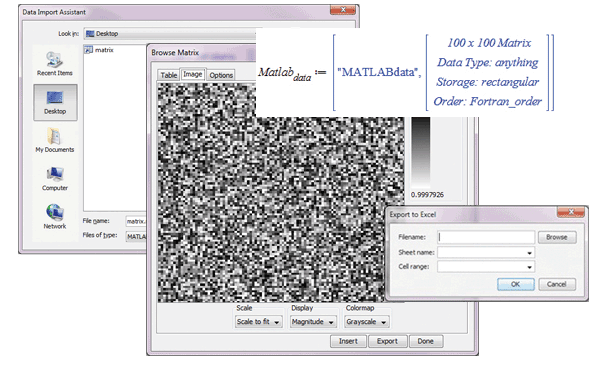
Task: Expand the Cell range combo box
Action: coord(486,267)
